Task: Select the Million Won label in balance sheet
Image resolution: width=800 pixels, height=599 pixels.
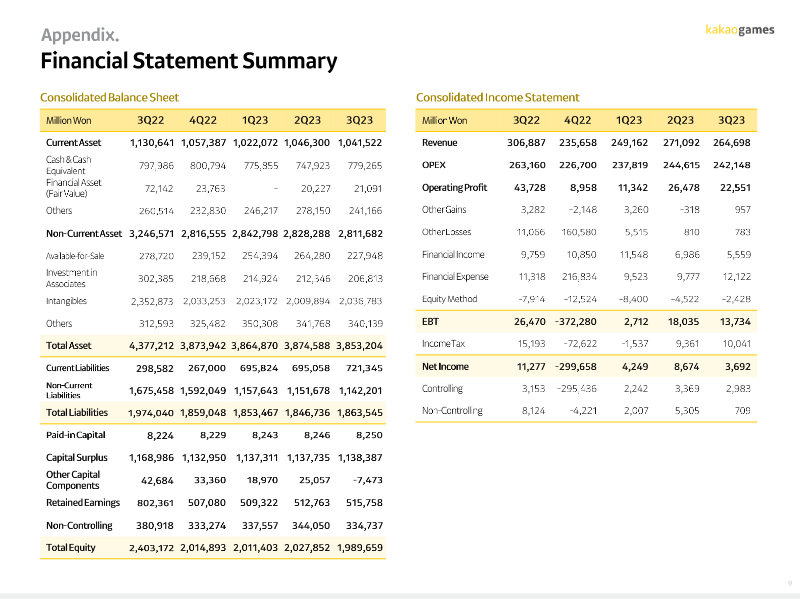Action: [68, 121]
